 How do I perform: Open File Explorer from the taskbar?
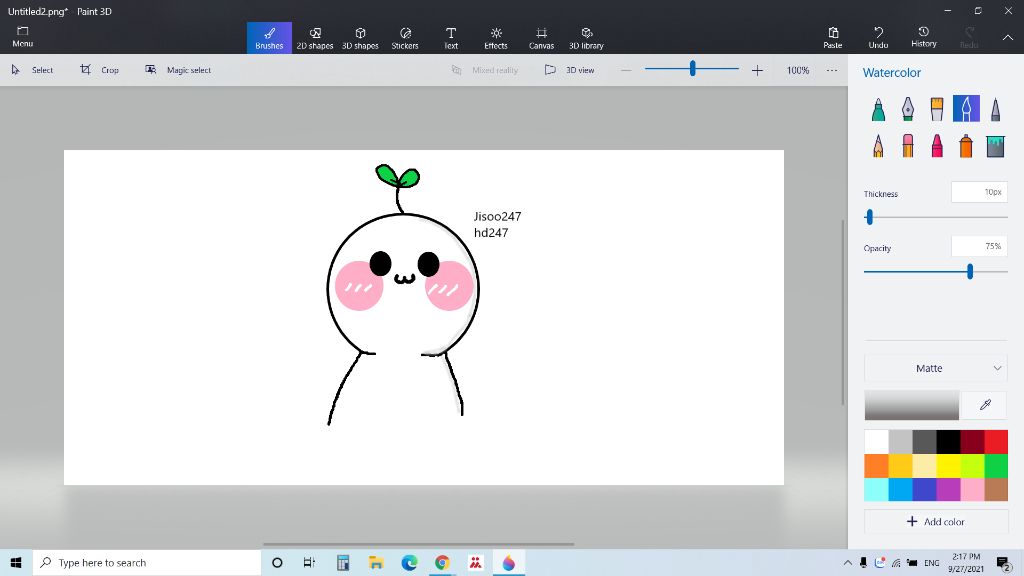pyautogui.click(x=376, y=562)
